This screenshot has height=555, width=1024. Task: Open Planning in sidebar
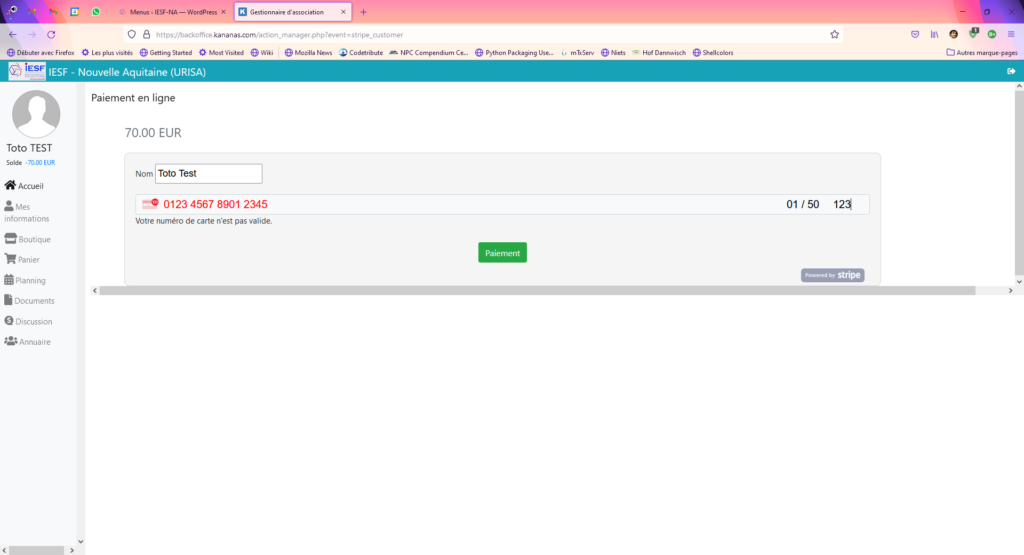coord(25,280)
